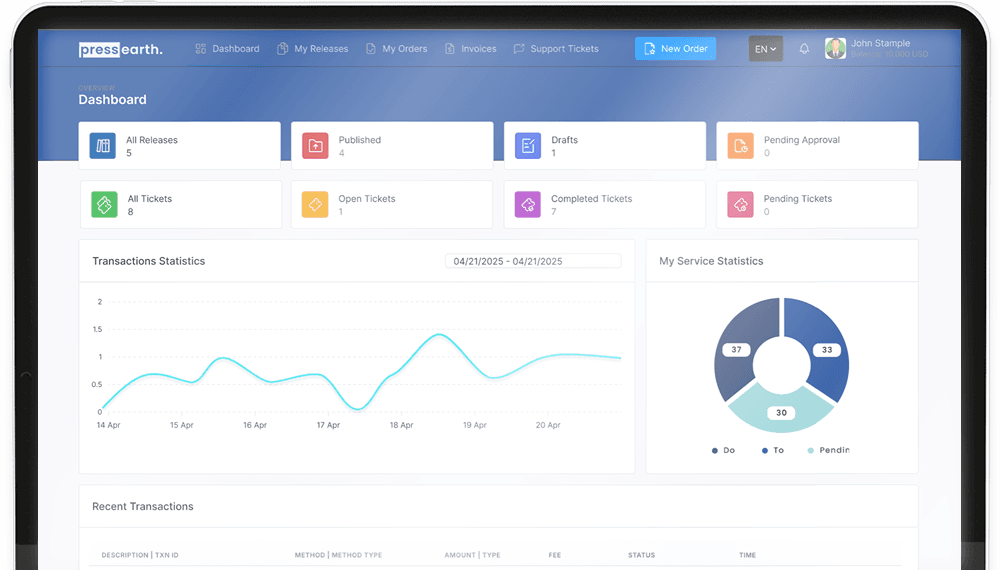Click the pressearth logo
Screen dimensions: 1001x570
120,49
